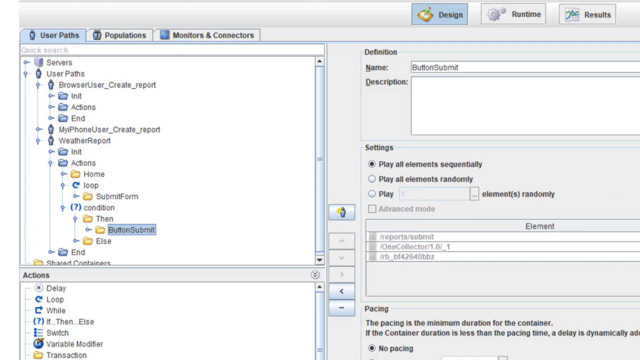
Task: Select the While action icon
Action: pyautogui.click(x=39, y=310)
